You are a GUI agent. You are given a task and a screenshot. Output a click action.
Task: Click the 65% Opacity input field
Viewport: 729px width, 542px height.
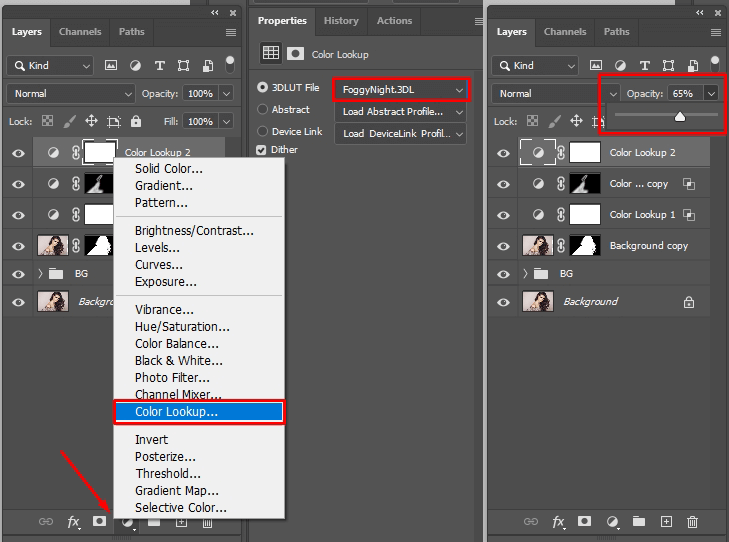683,93
